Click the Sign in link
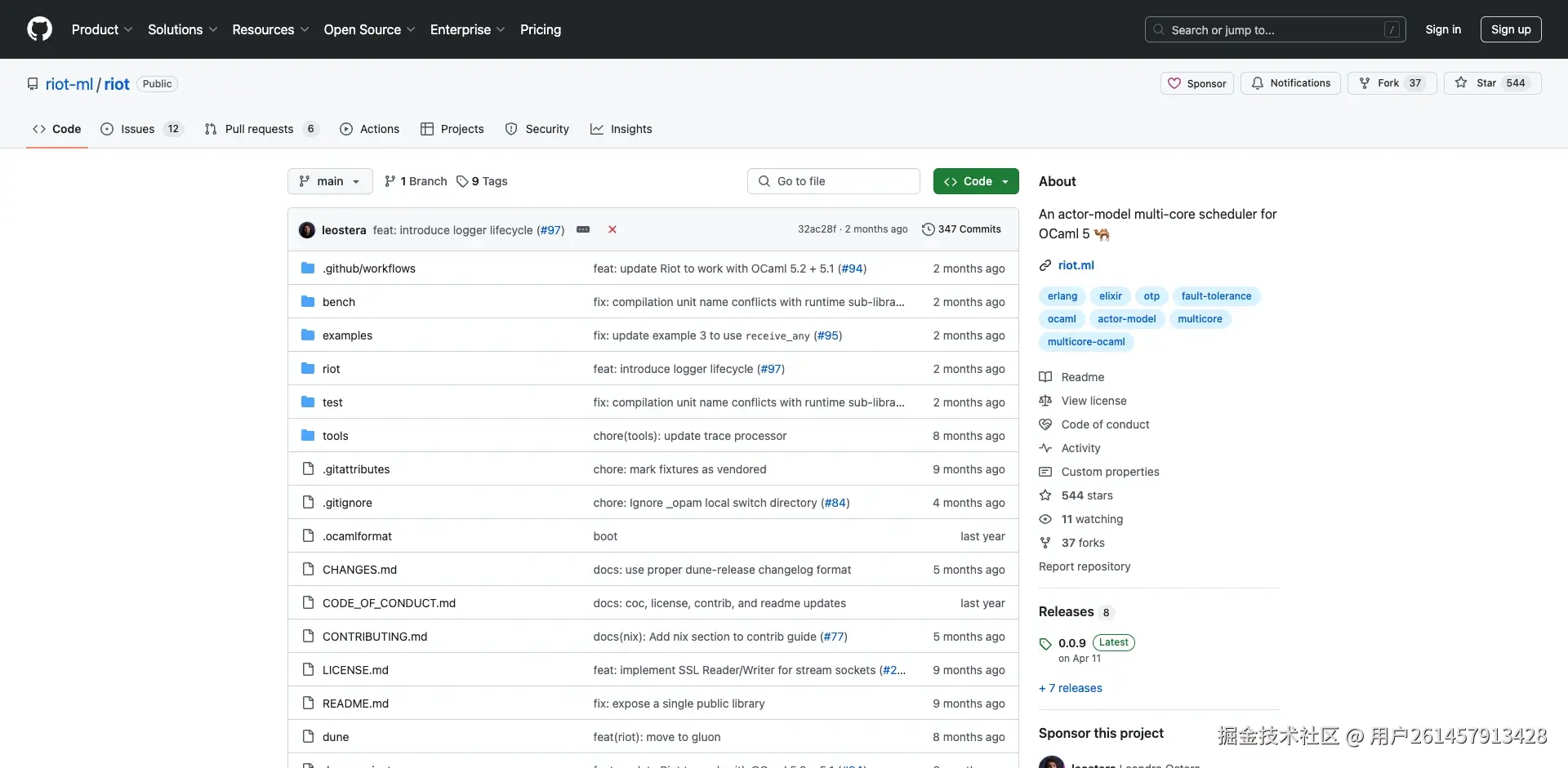1568x768 pixels. tap(1443, 29)
